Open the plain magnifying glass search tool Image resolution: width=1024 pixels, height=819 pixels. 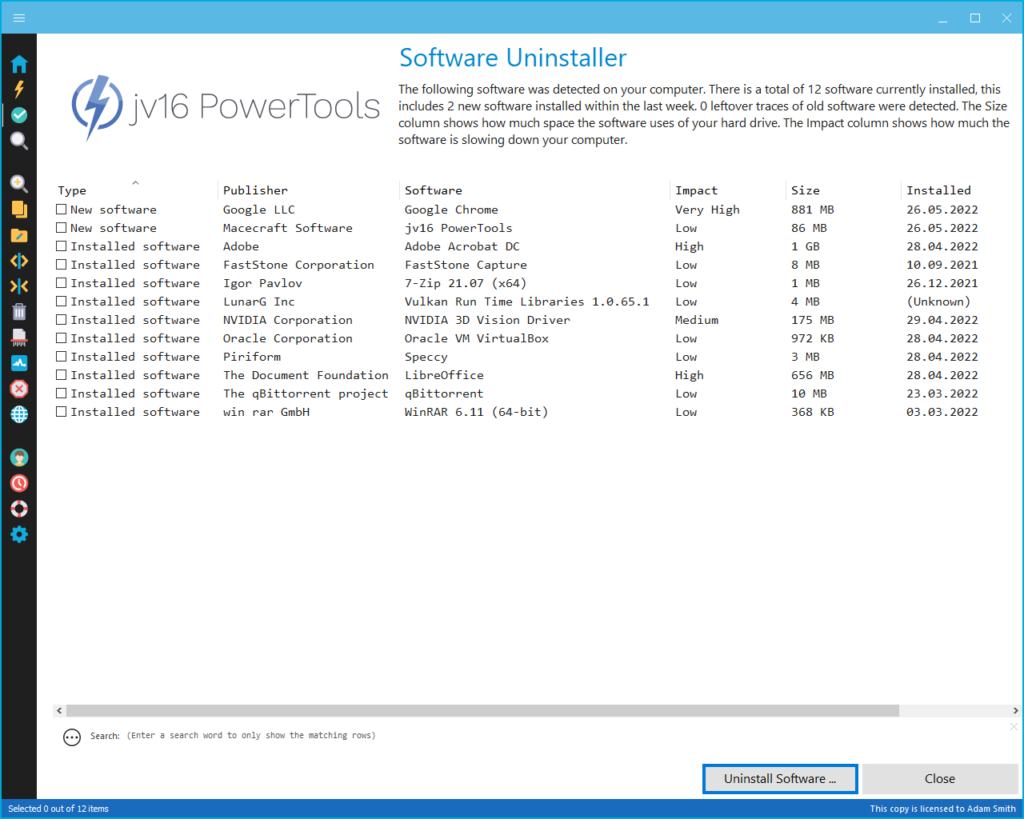point(19,140)
